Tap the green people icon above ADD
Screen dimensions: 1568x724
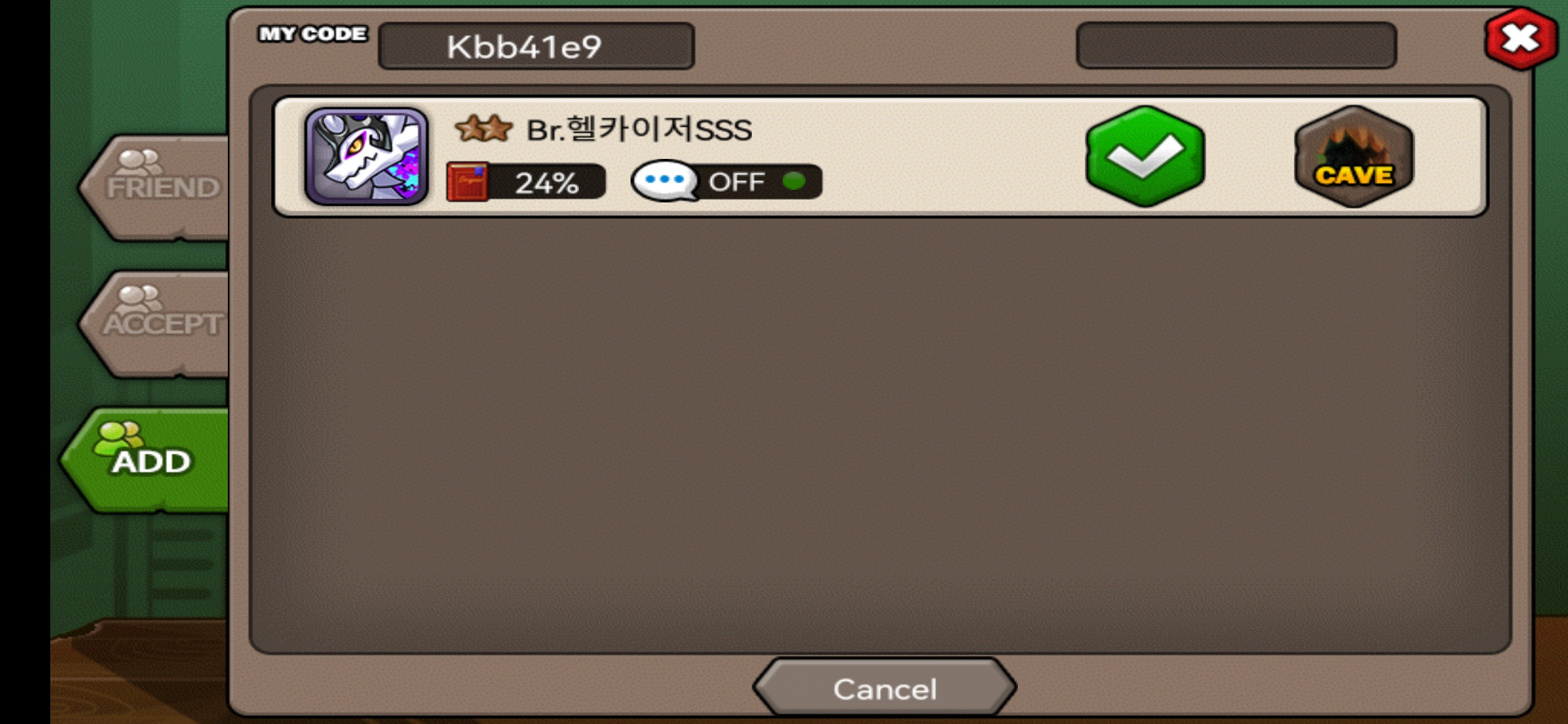point(118,436)
